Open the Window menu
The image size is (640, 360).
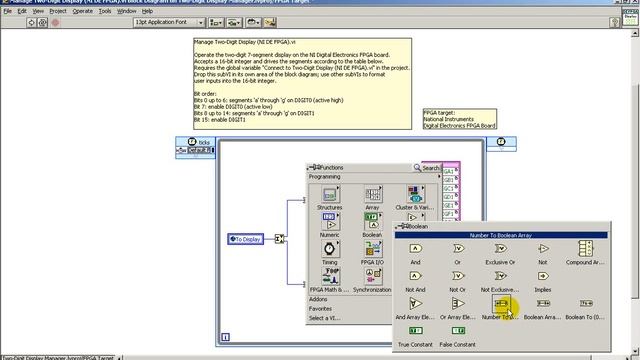click(x=127, y=11)
